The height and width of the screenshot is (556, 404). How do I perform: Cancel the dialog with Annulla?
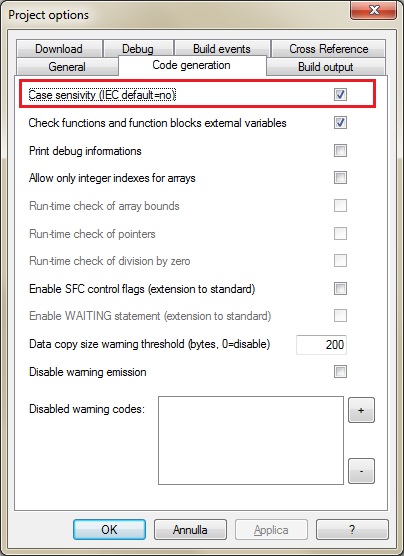pos(190,530)
